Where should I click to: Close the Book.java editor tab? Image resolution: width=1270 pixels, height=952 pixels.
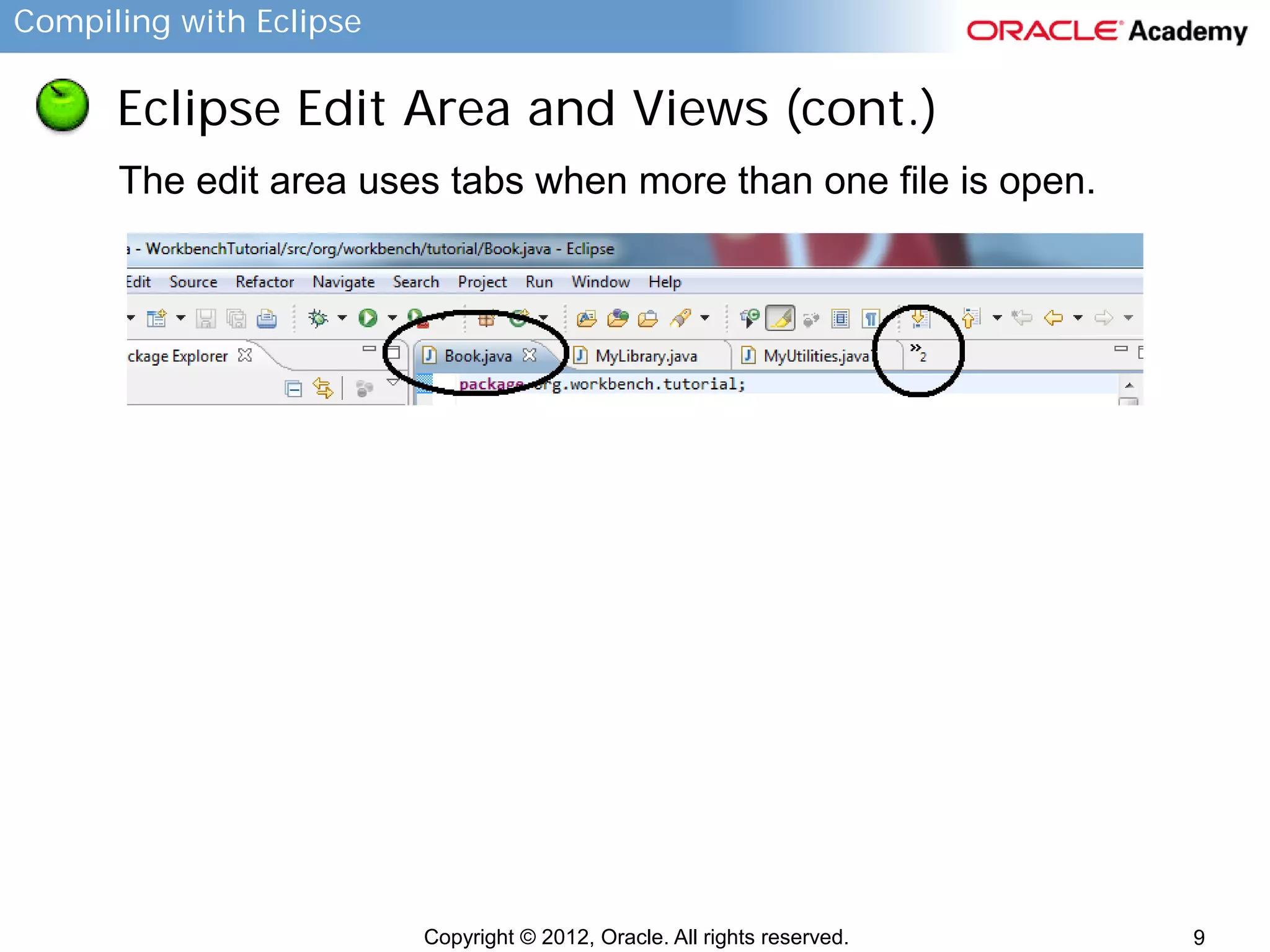pyautogui.click(x=529, y=355)
